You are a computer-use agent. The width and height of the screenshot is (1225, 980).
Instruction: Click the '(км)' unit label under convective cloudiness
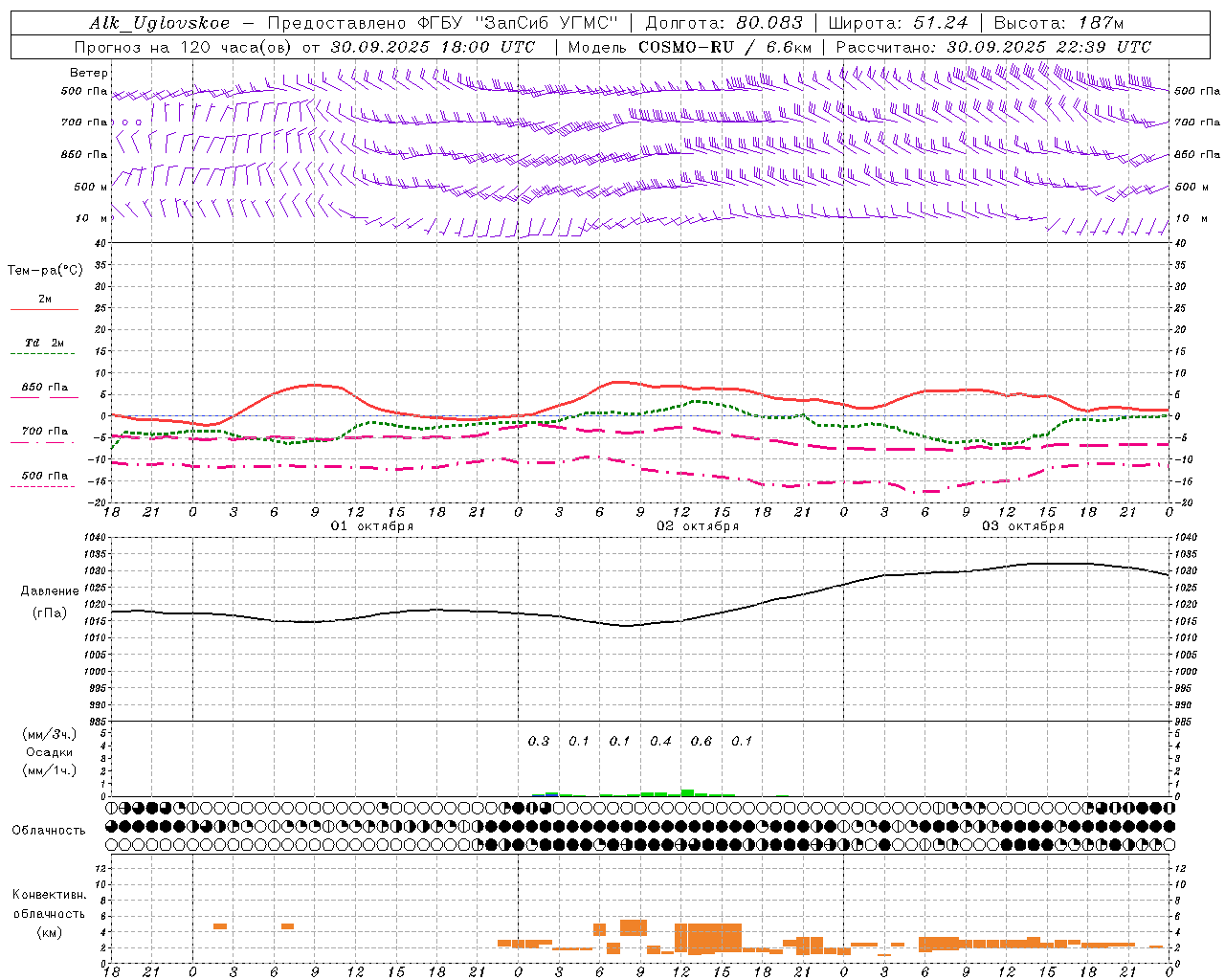(x=49, y=932)
